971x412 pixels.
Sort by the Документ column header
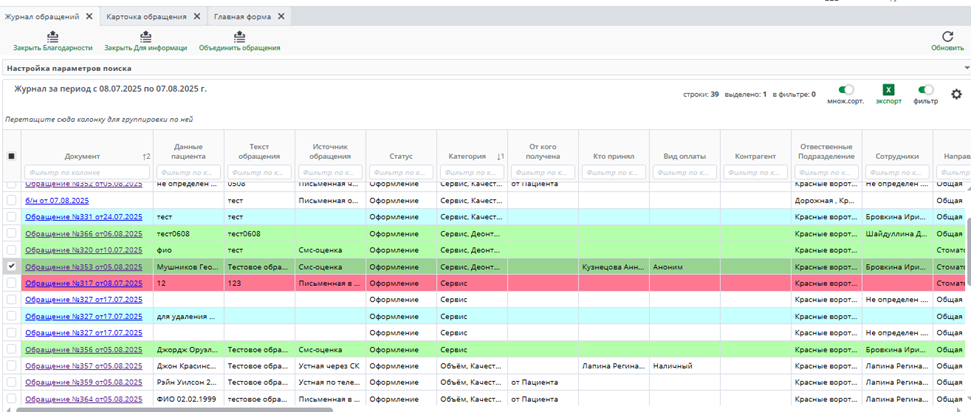coord(82,157)
